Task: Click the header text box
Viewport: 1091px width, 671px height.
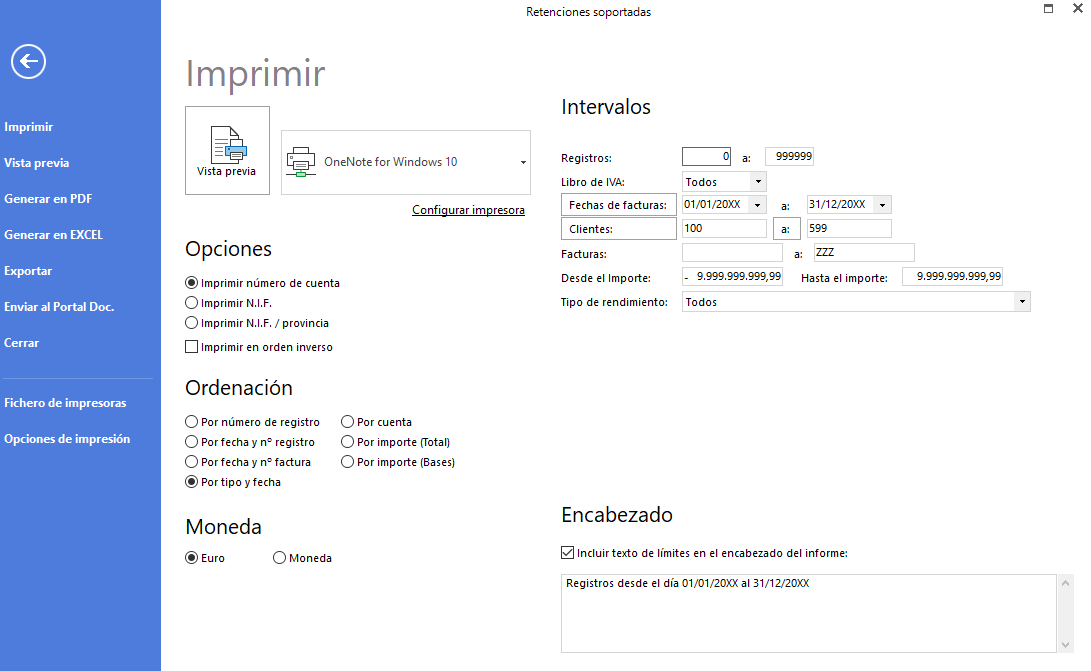Action: click(809, 613)
